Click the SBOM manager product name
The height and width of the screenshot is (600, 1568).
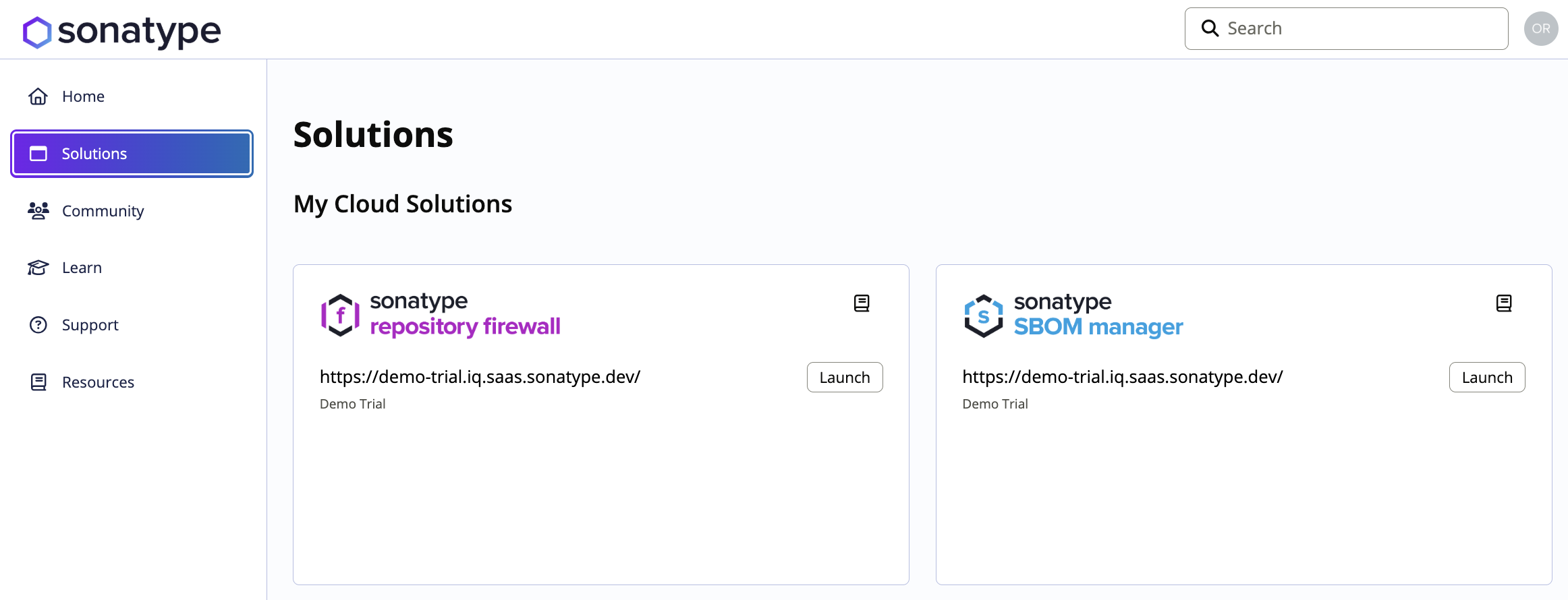[x=1098, y=327]
